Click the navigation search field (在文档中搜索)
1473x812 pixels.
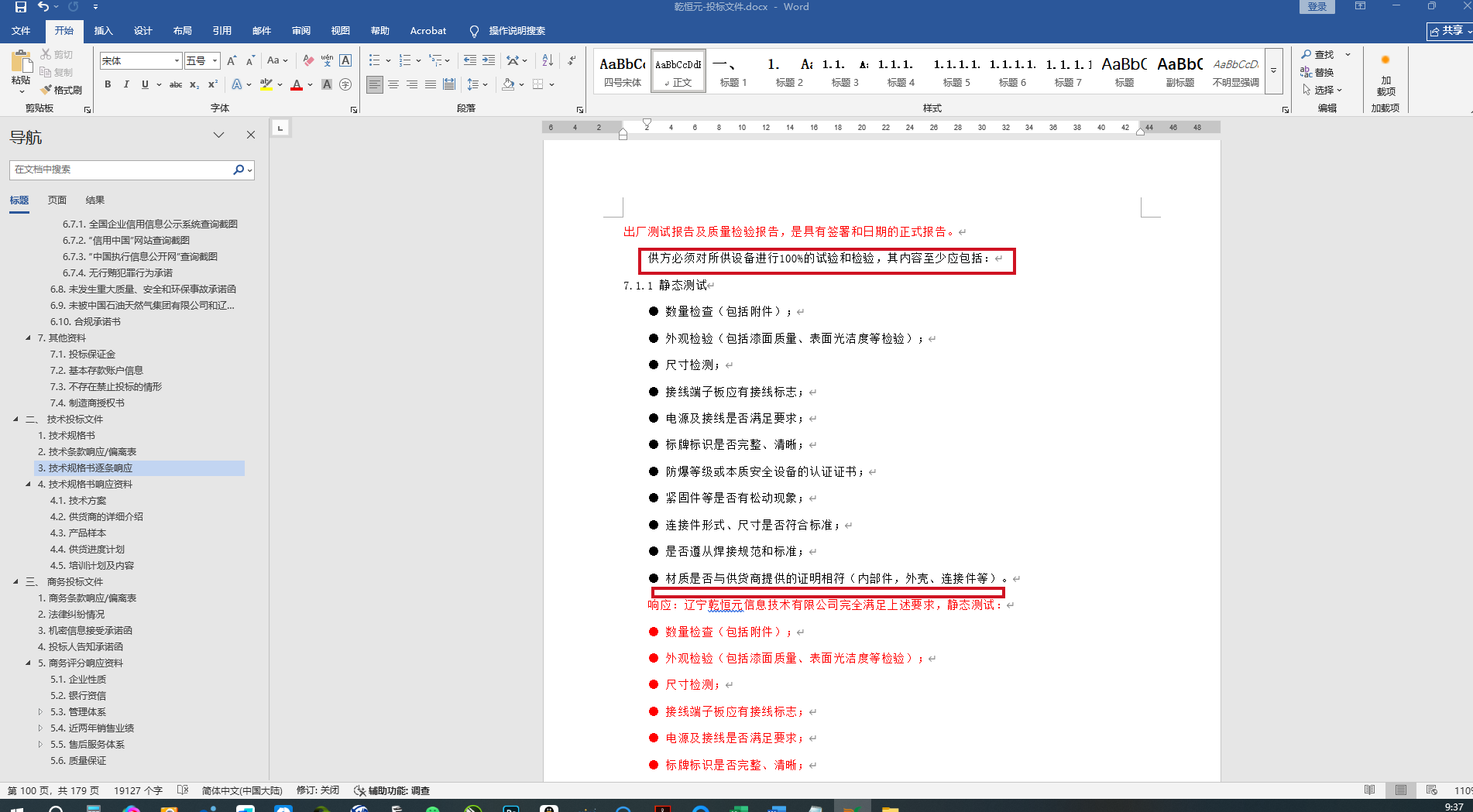(121, 170)
